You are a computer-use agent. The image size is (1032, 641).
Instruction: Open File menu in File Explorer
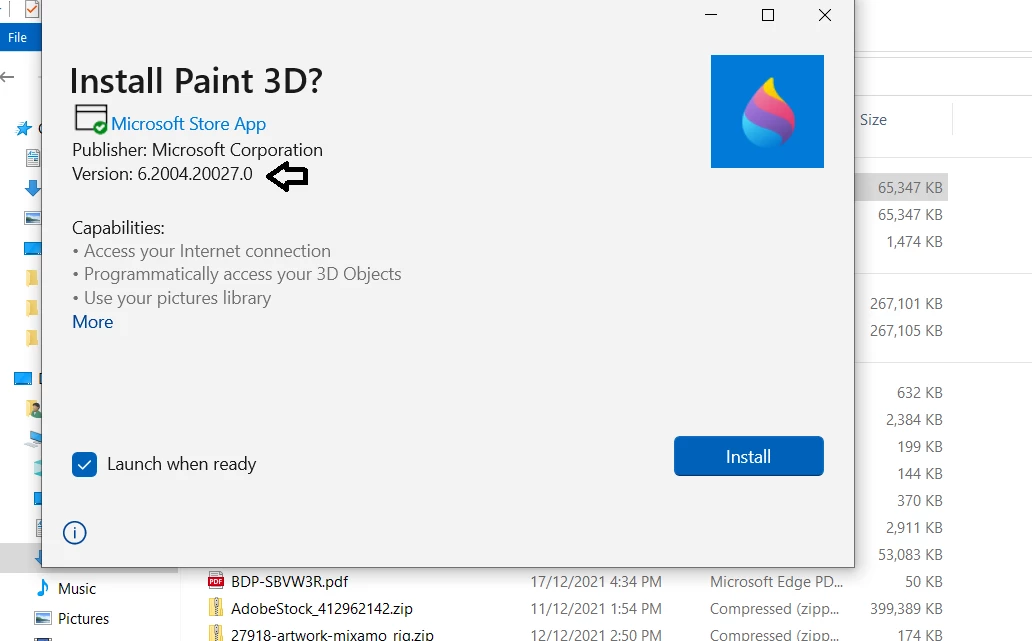(x=18, y=38)
